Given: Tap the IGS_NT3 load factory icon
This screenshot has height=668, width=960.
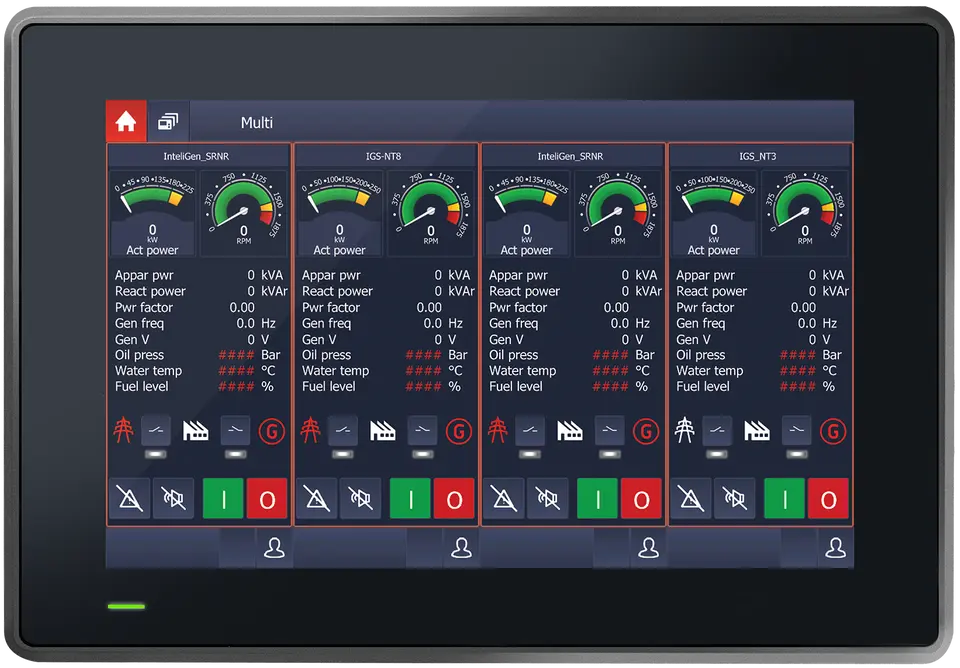Looking at the screenshot, I should pos(757,430).
